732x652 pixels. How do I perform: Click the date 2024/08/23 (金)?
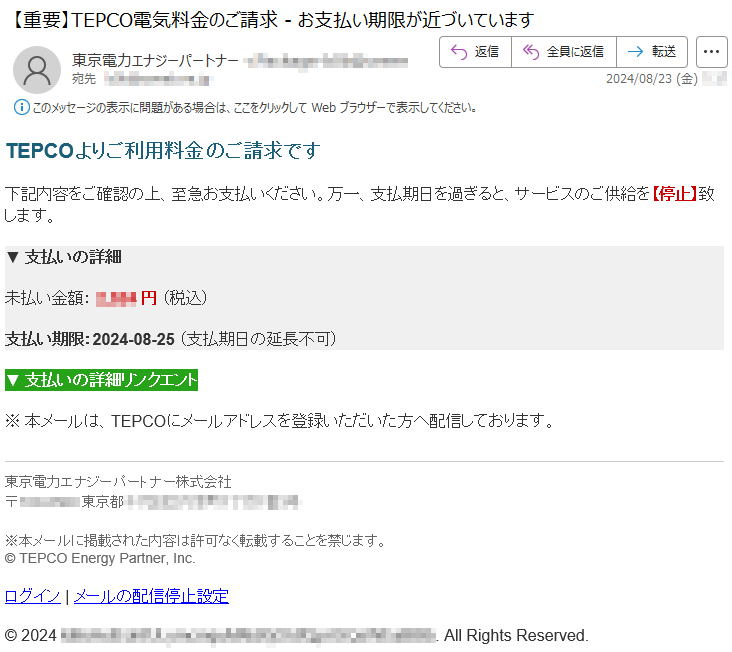[x=652, y=78]
